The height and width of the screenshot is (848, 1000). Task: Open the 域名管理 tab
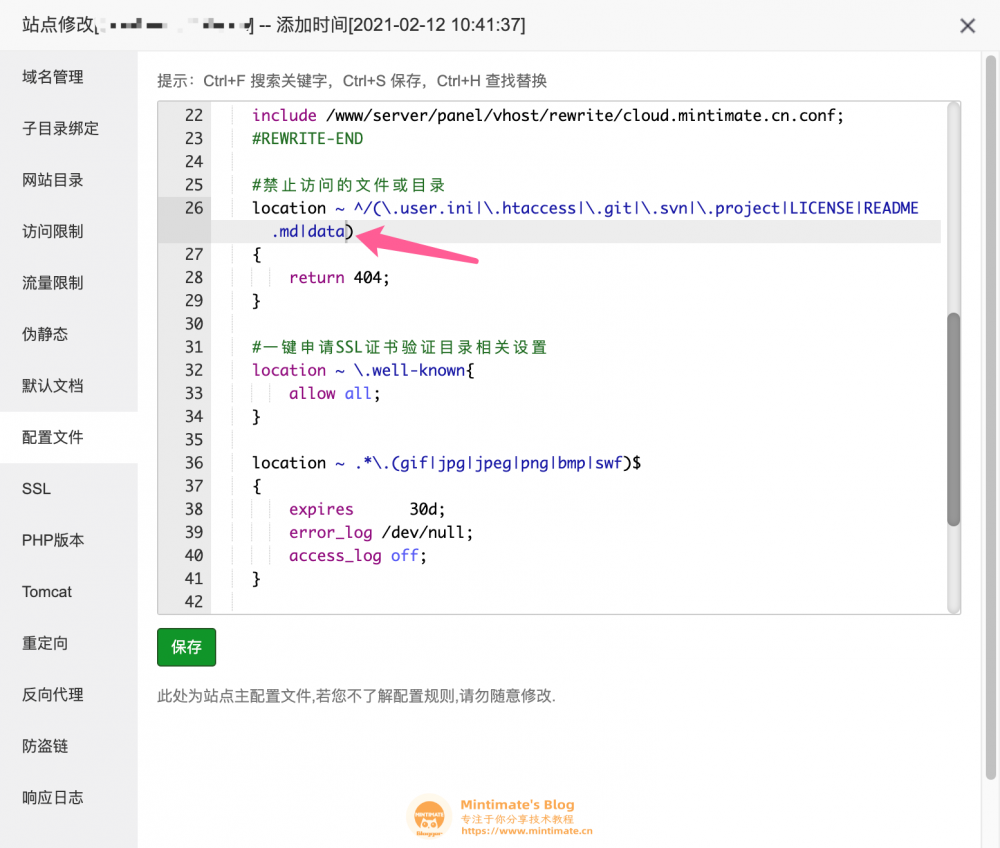[53, 77]
